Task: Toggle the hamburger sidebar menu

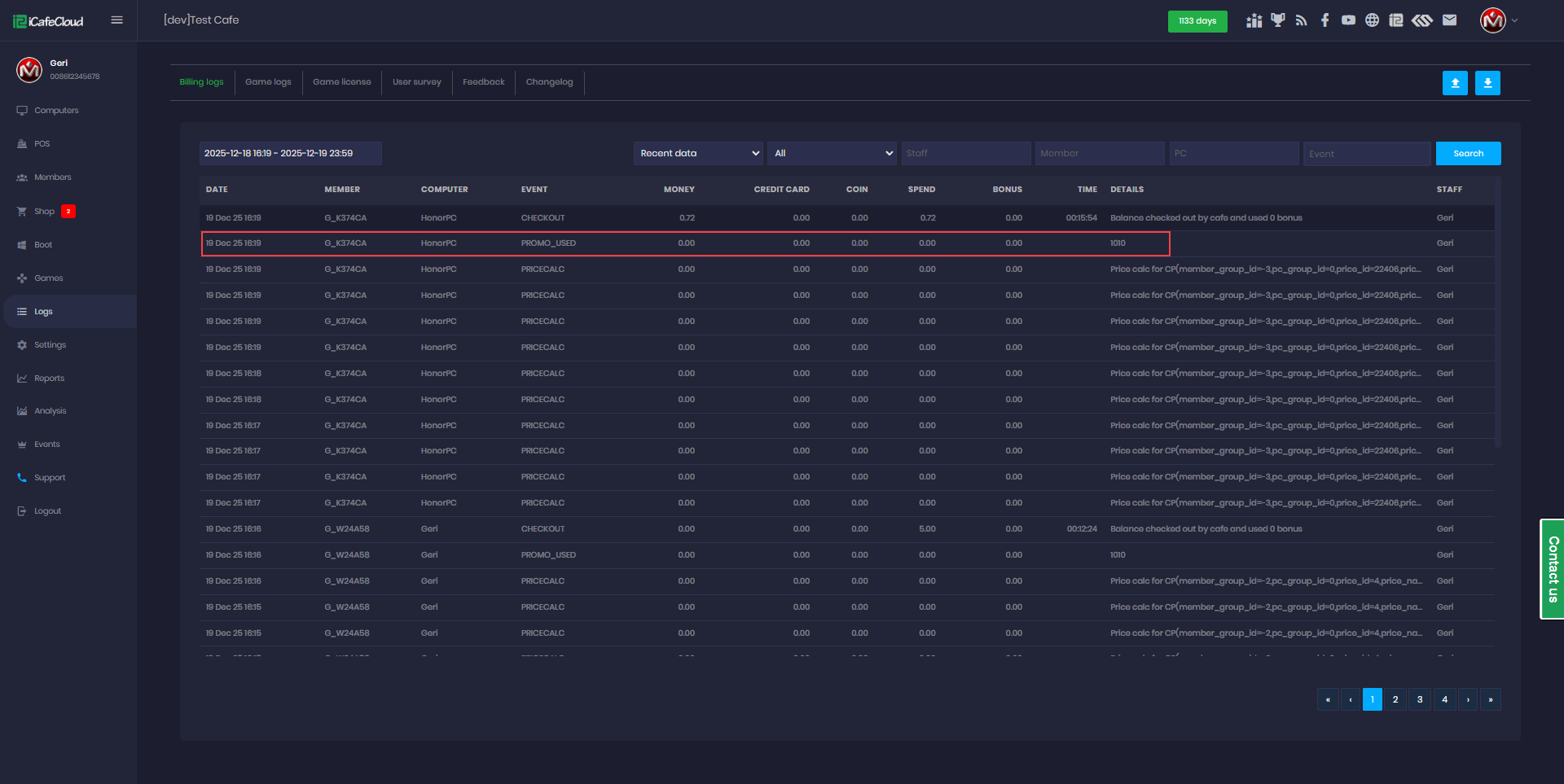Action: [x=116, y=20]
